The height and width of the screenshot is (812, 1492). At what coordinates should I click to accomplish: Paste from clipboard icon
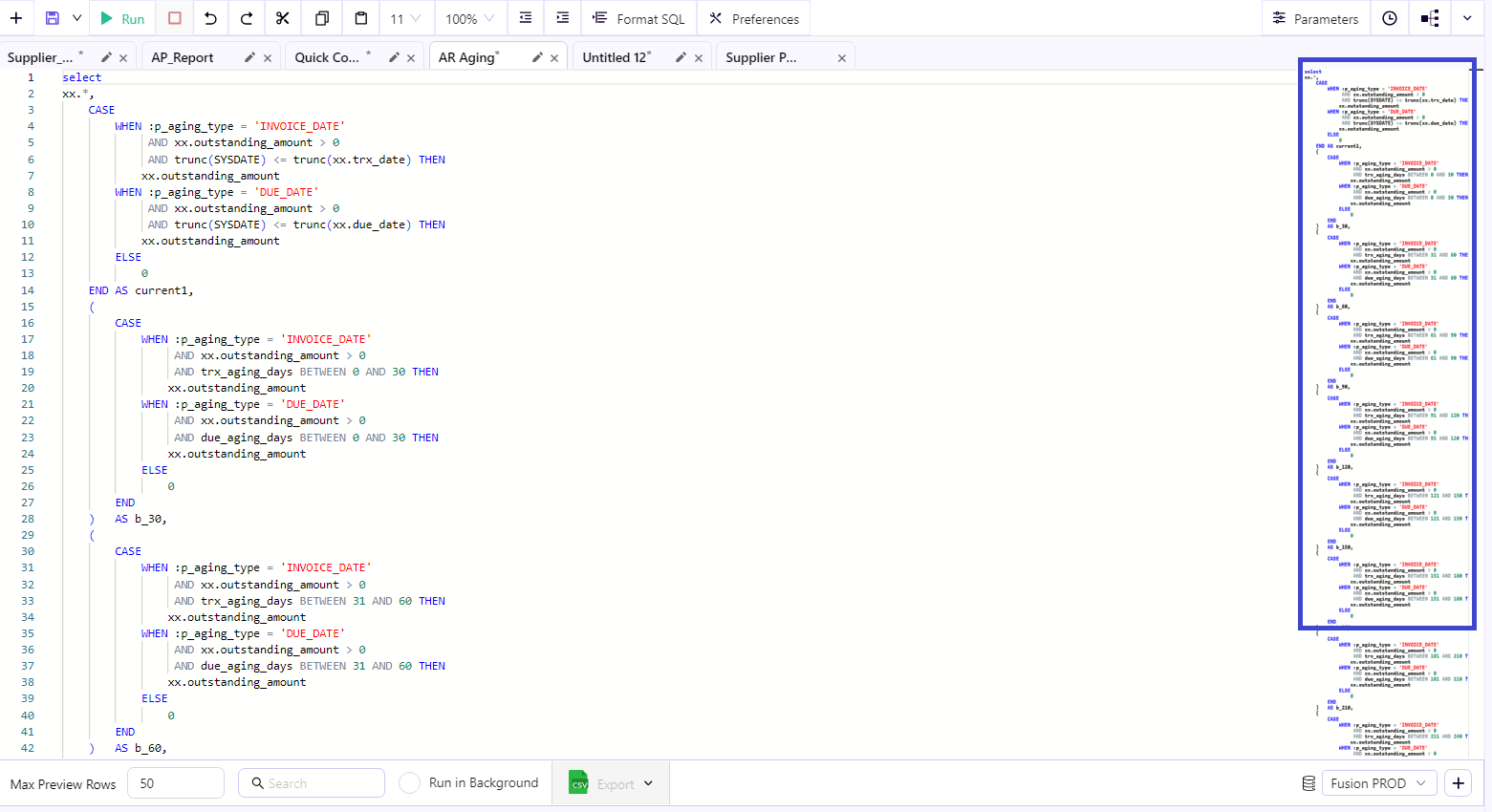tap(360, 18)
